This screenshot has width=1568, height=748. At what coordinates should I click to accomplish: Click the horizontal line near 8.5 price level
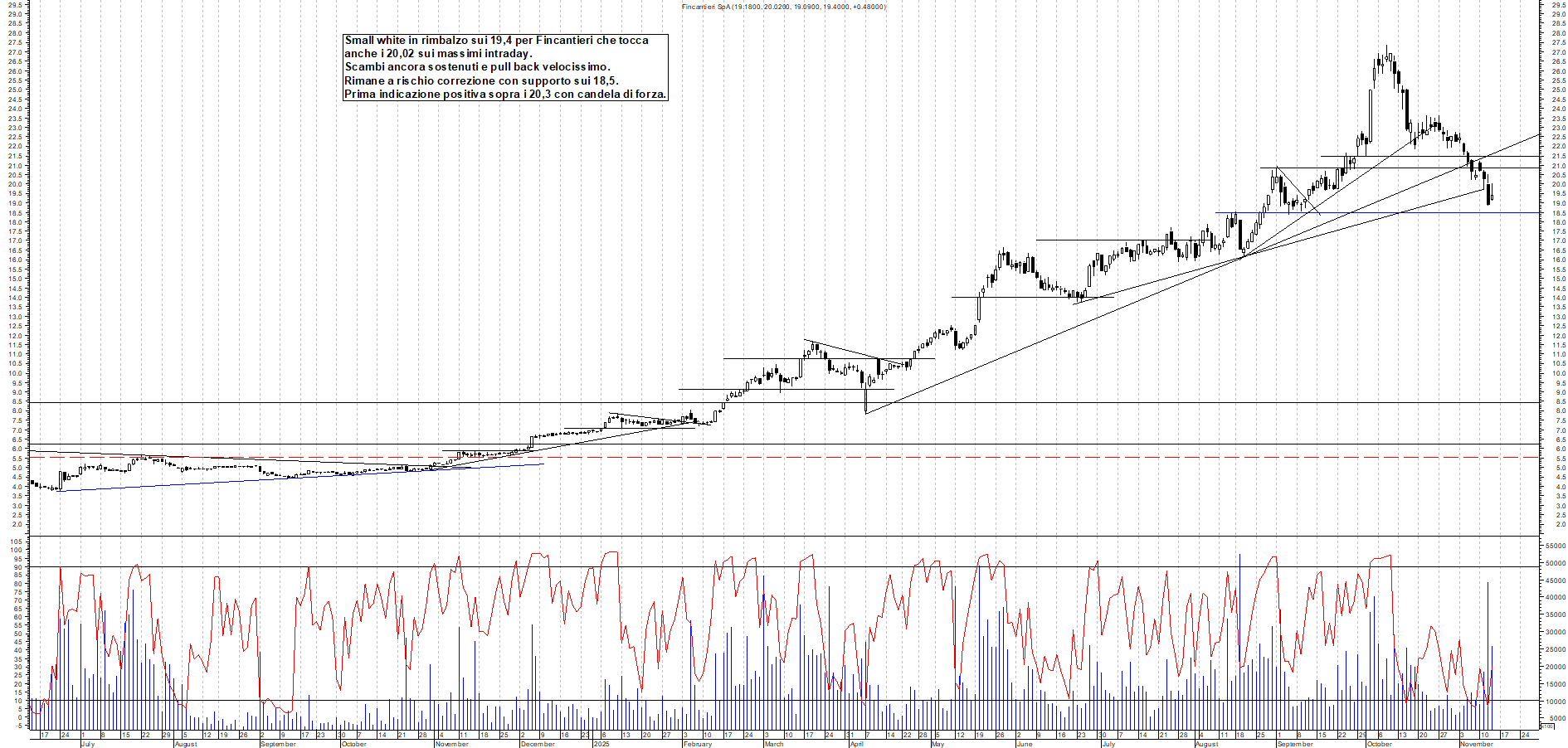[x=332, y=404]
